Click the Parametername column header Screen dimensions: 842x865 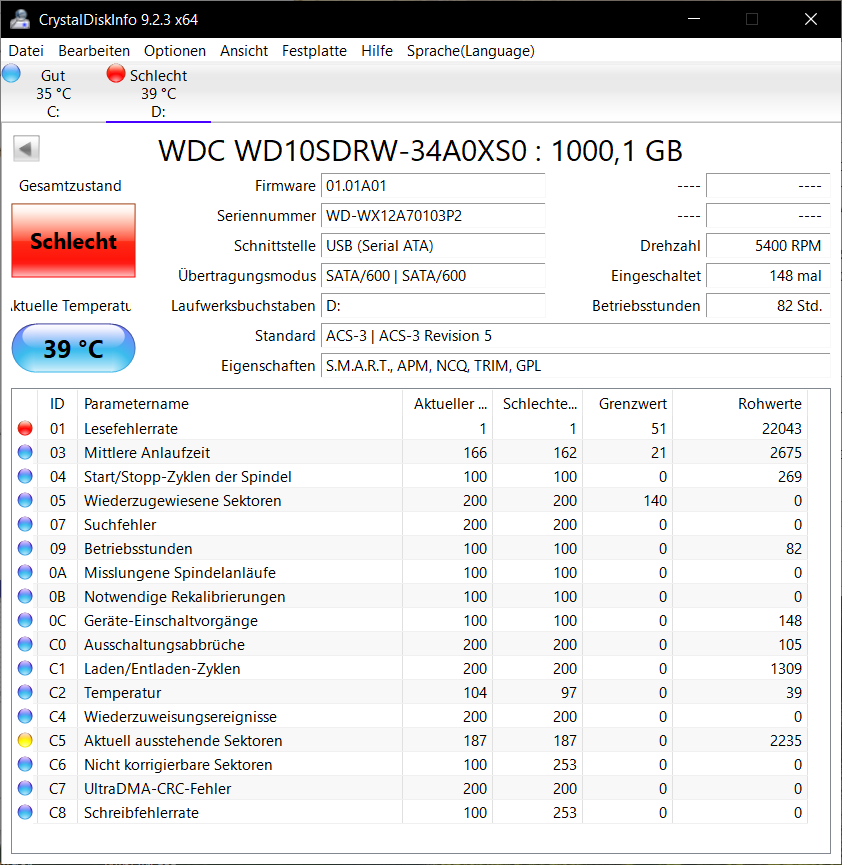(240, 404)
